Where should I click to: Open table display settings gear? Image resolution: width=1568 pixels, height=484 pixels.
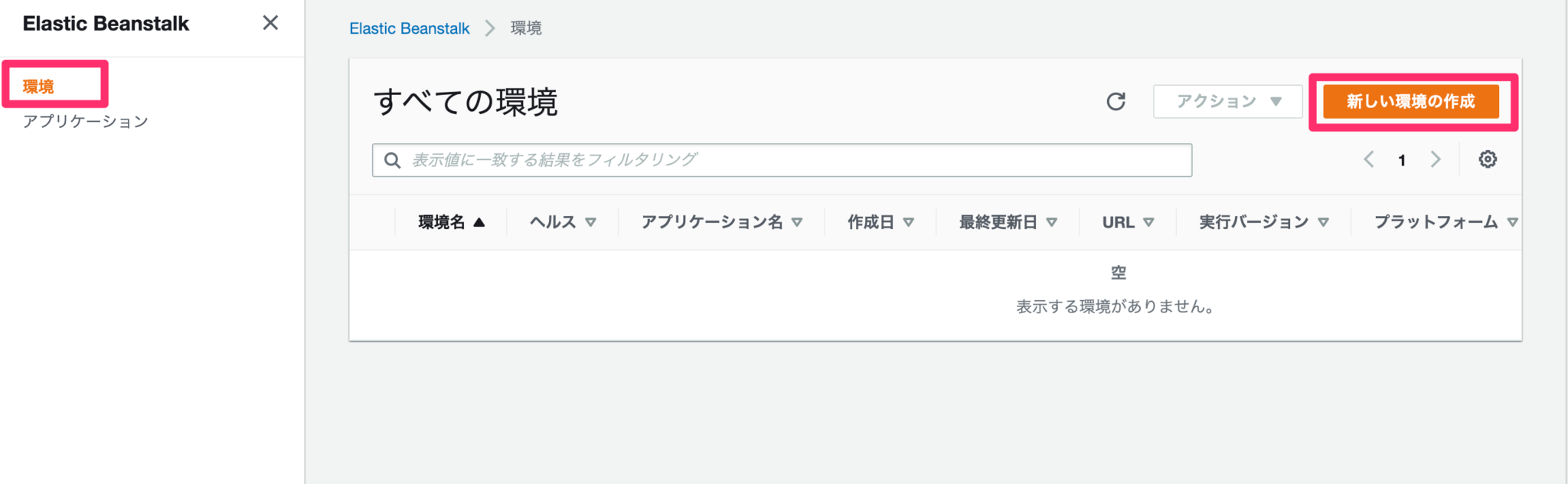(x=1487, y=159)
